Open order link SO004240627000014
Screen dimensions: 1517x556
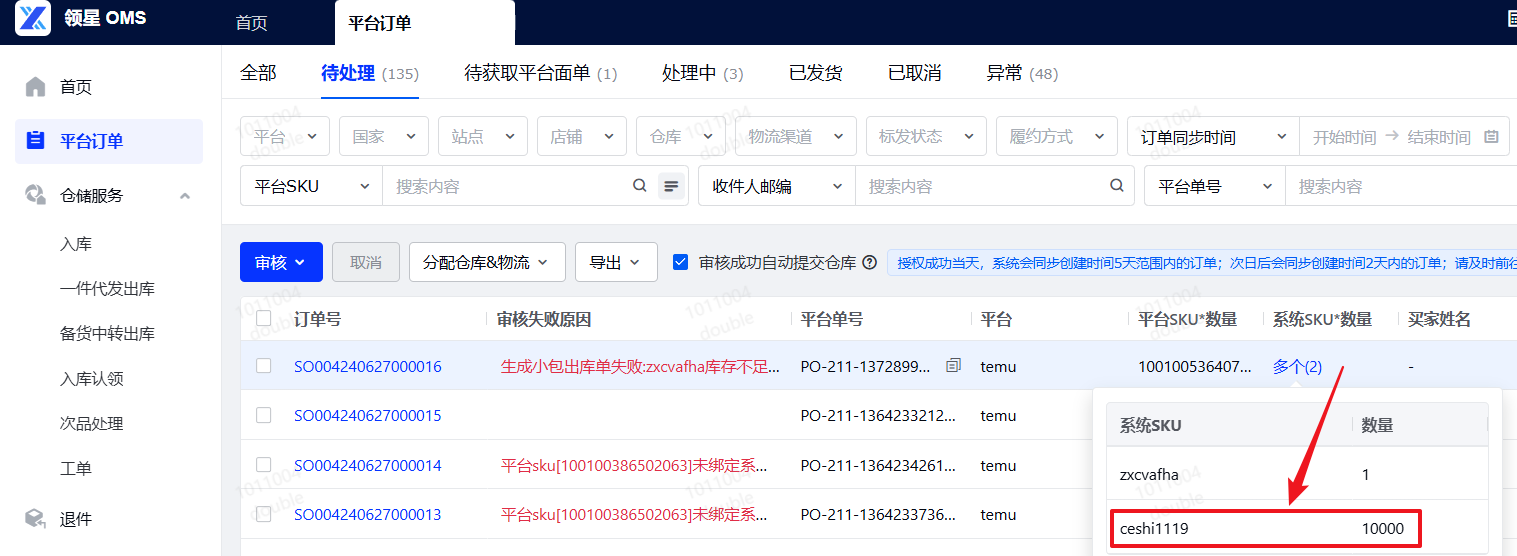(368, 465)
